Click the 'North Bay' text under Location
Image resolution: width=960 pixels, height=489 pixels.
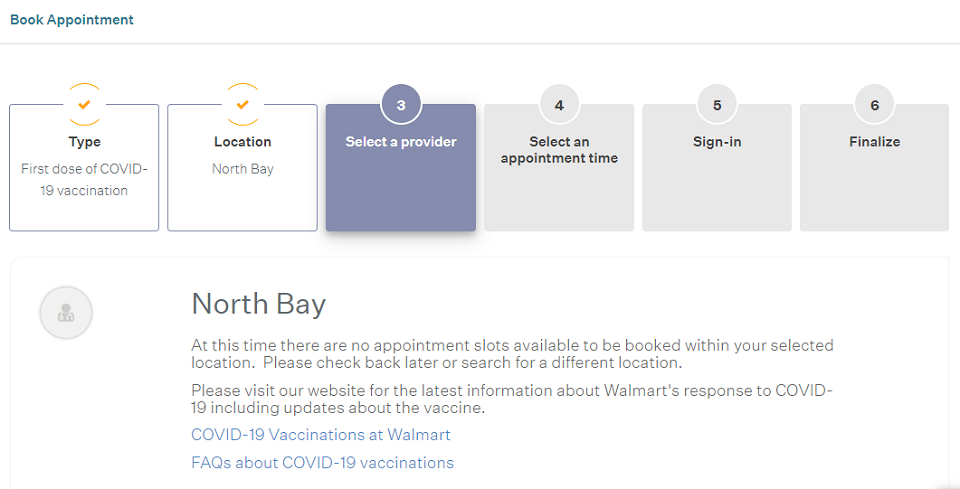(x=242, y=169)
